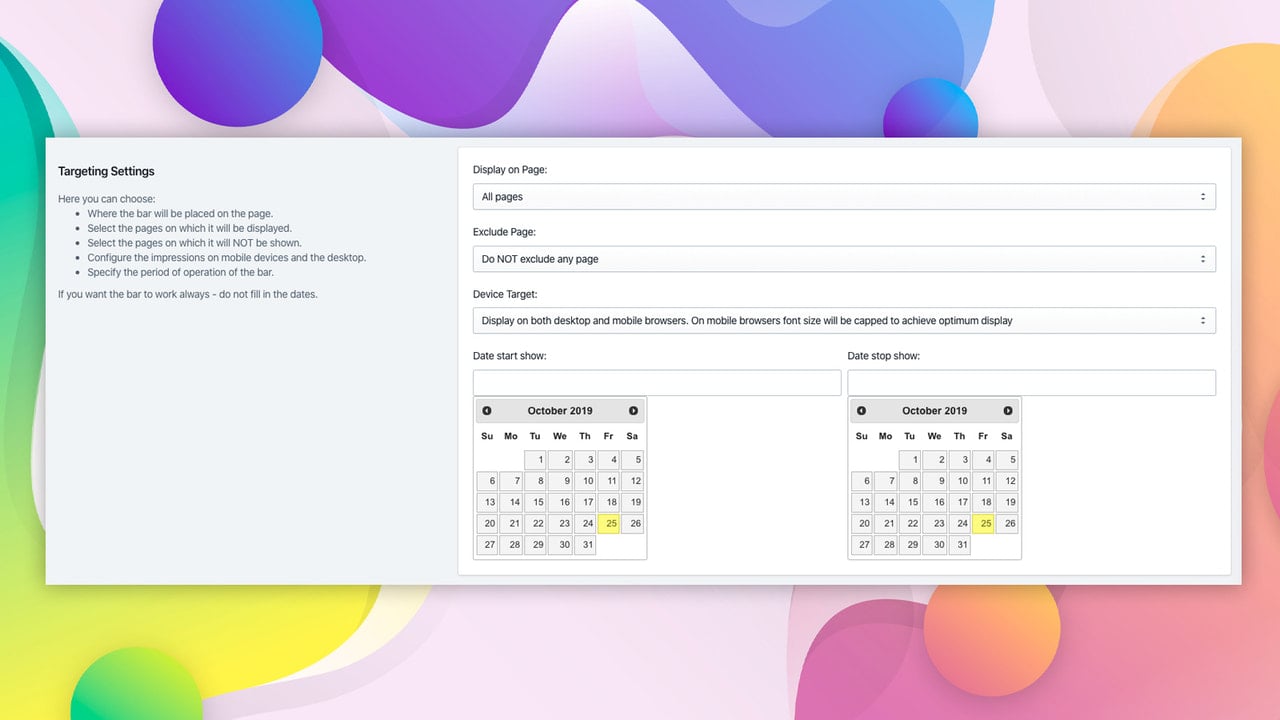1280x720 pixels.
Task: Go to next month in stop date calendar
Action: point(1008,411)
